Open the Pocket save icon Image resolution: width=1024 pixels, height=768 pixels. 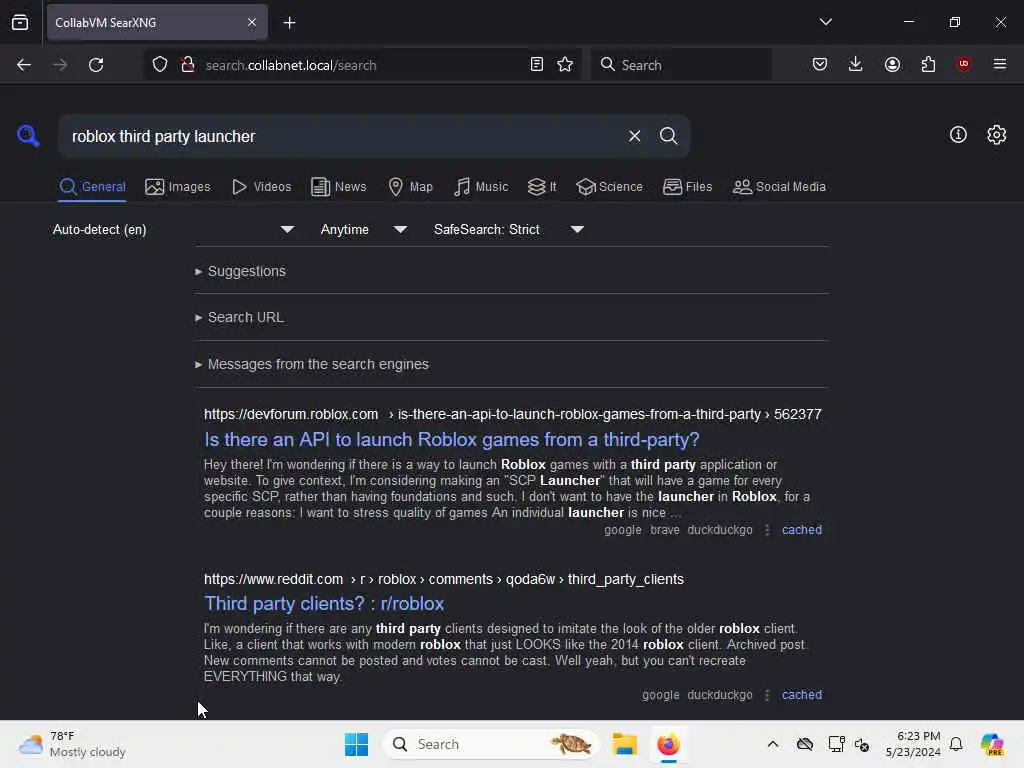point(820,64)
